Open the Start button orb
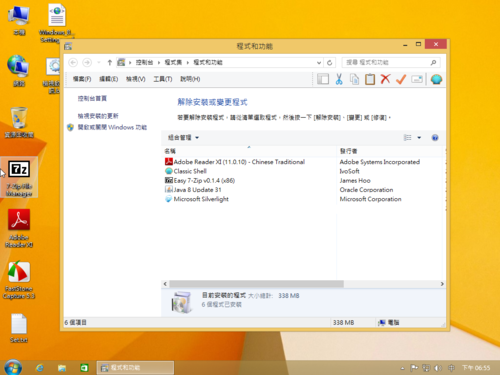The height and width of the screenshot is (375, 500). (13, 367)
